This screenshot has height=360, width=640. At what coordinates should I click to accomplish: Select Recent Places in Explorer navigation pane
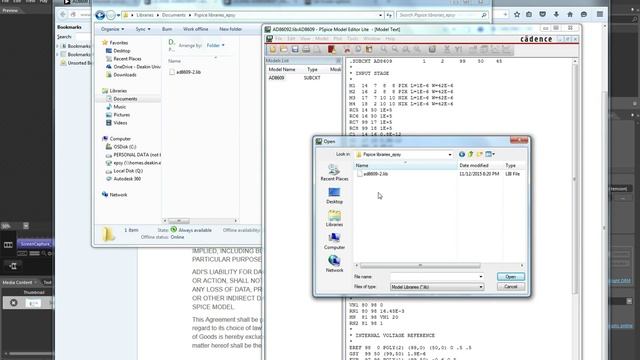pos(127,59)
